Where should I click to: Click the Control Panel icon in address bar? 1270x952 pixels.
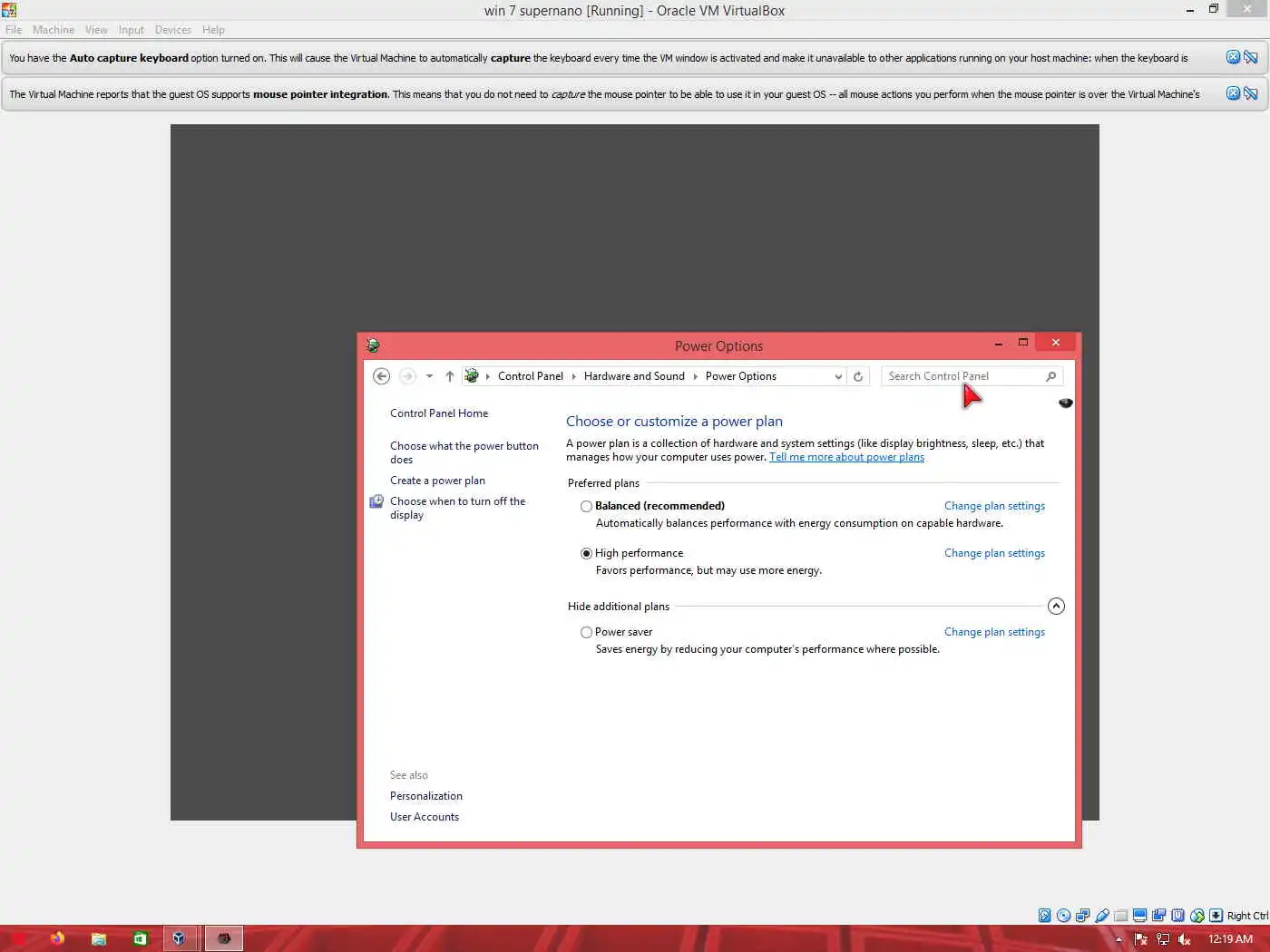[x=472, y=375]
